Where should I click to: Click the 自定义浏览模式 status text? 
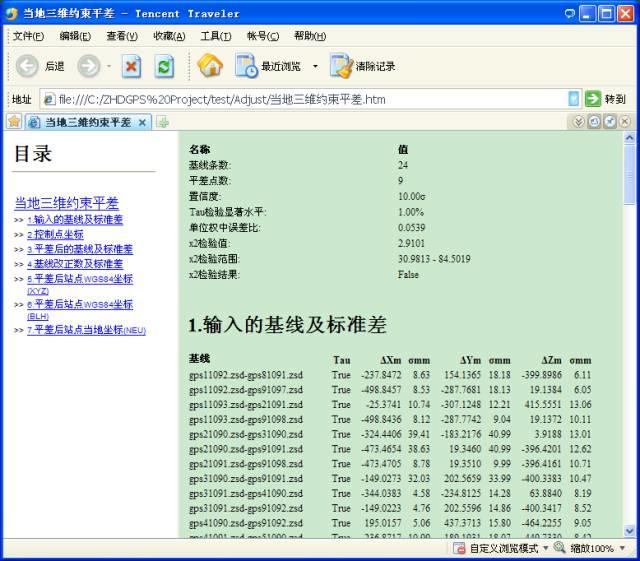[504, 548]
